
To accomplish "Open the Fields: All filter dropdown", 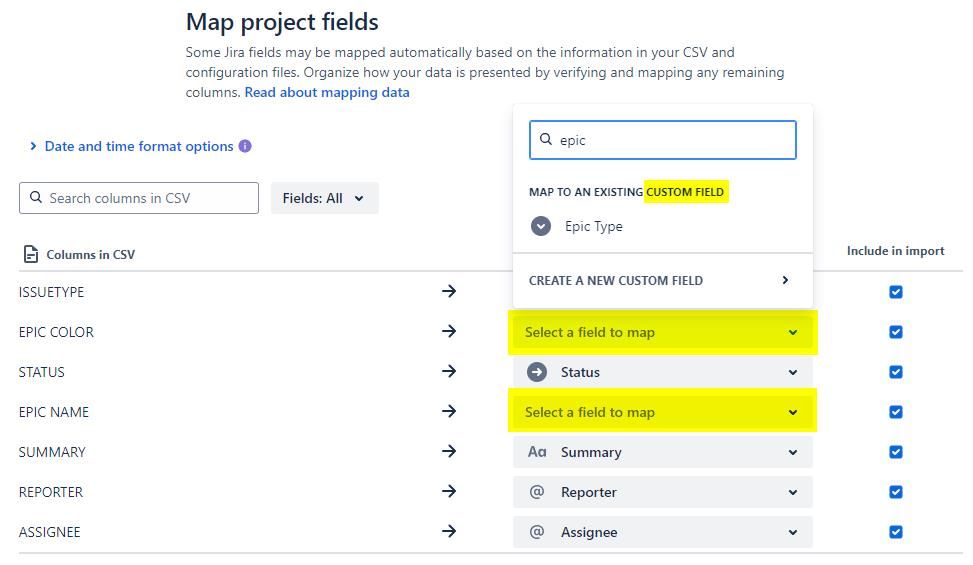I will [324, 198].
